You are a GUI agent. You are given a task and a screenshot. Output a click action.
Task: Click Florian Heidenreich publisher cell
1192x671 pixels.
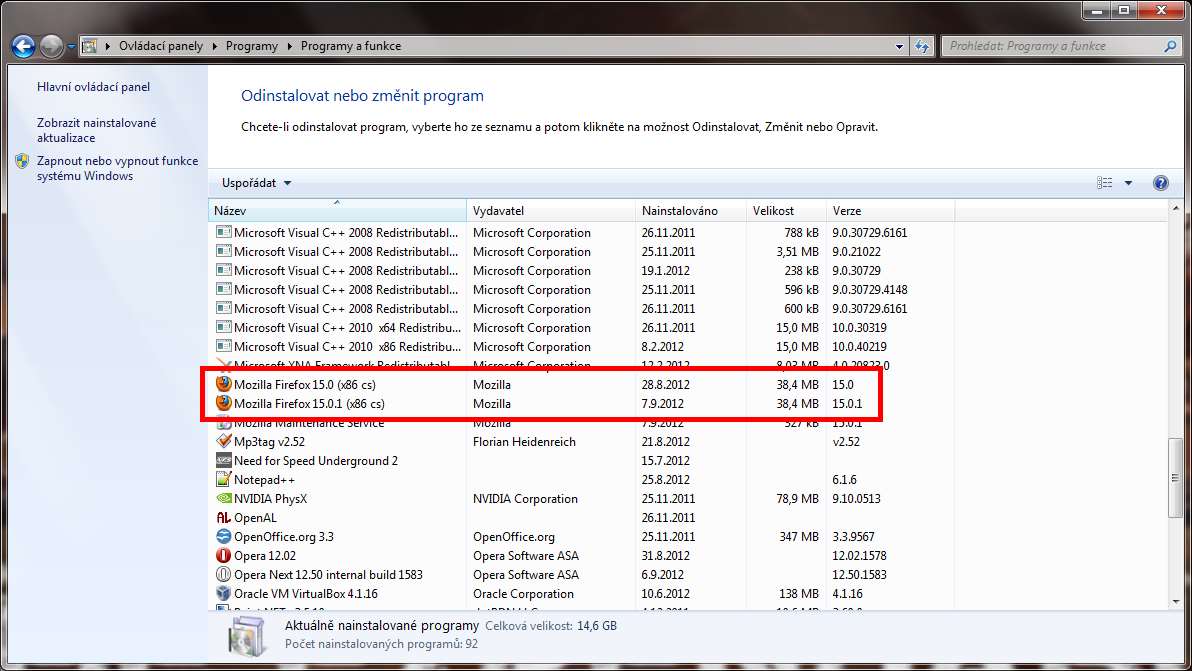pyautogui.click(x=525, y=442)
